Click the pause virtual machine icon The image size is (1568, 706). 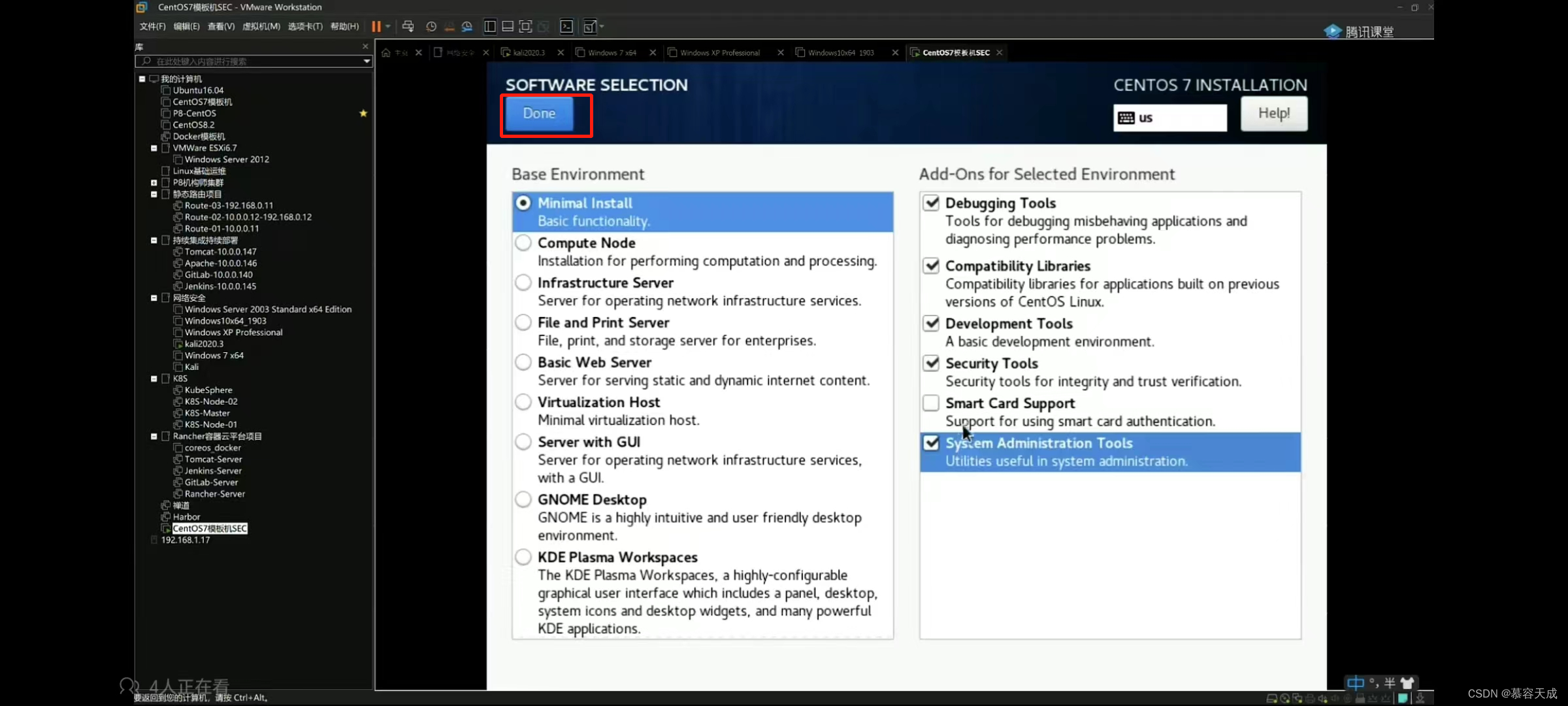[x=376, y=27]
